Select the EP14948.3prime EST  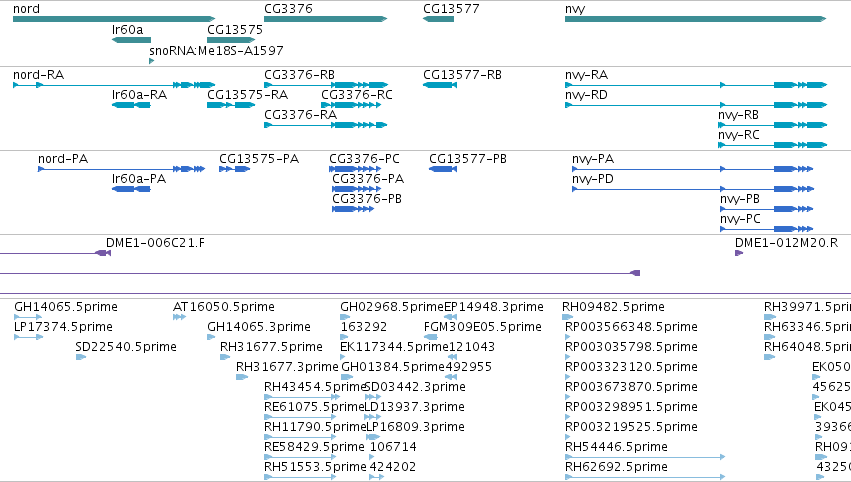pos(450,317)
